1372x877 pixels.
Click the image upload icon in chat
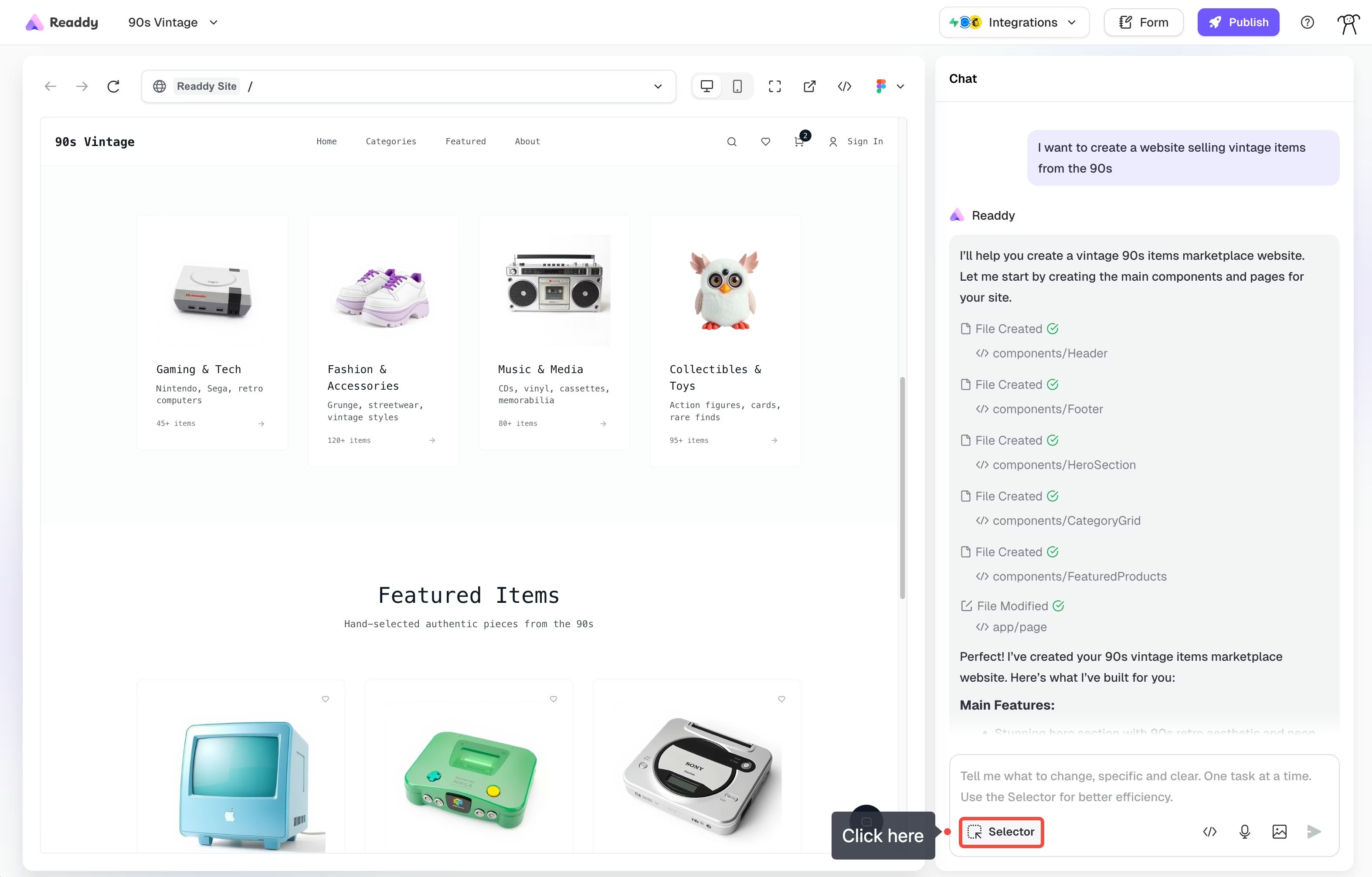click(x=1279, y=831)
